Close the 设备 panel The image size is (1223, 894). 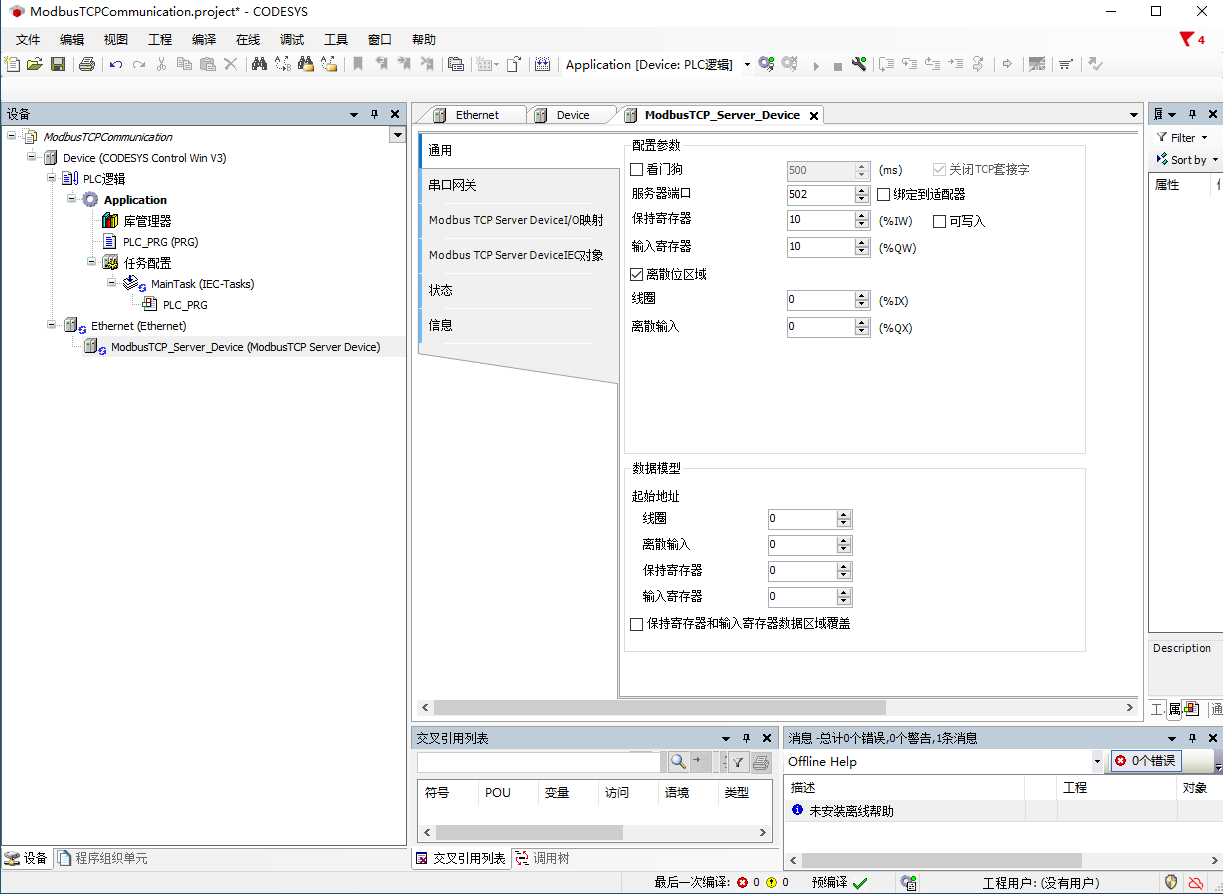(395, 115)
